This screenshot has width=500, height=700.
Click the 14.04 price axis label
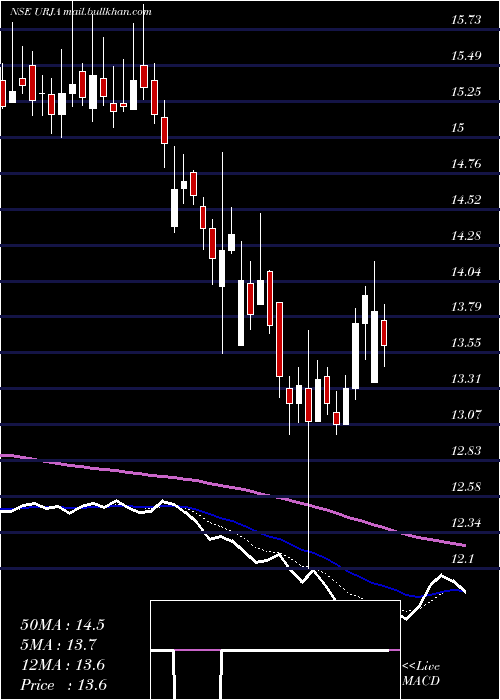[466, 271]
